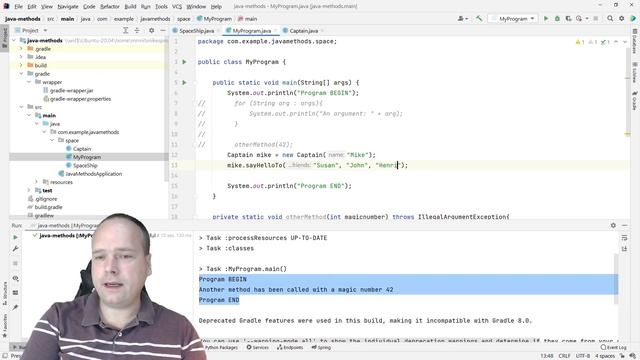Open MyProgram run configuration dropdown
Screen dimensions: 640x360
click(x=513, y=19)
